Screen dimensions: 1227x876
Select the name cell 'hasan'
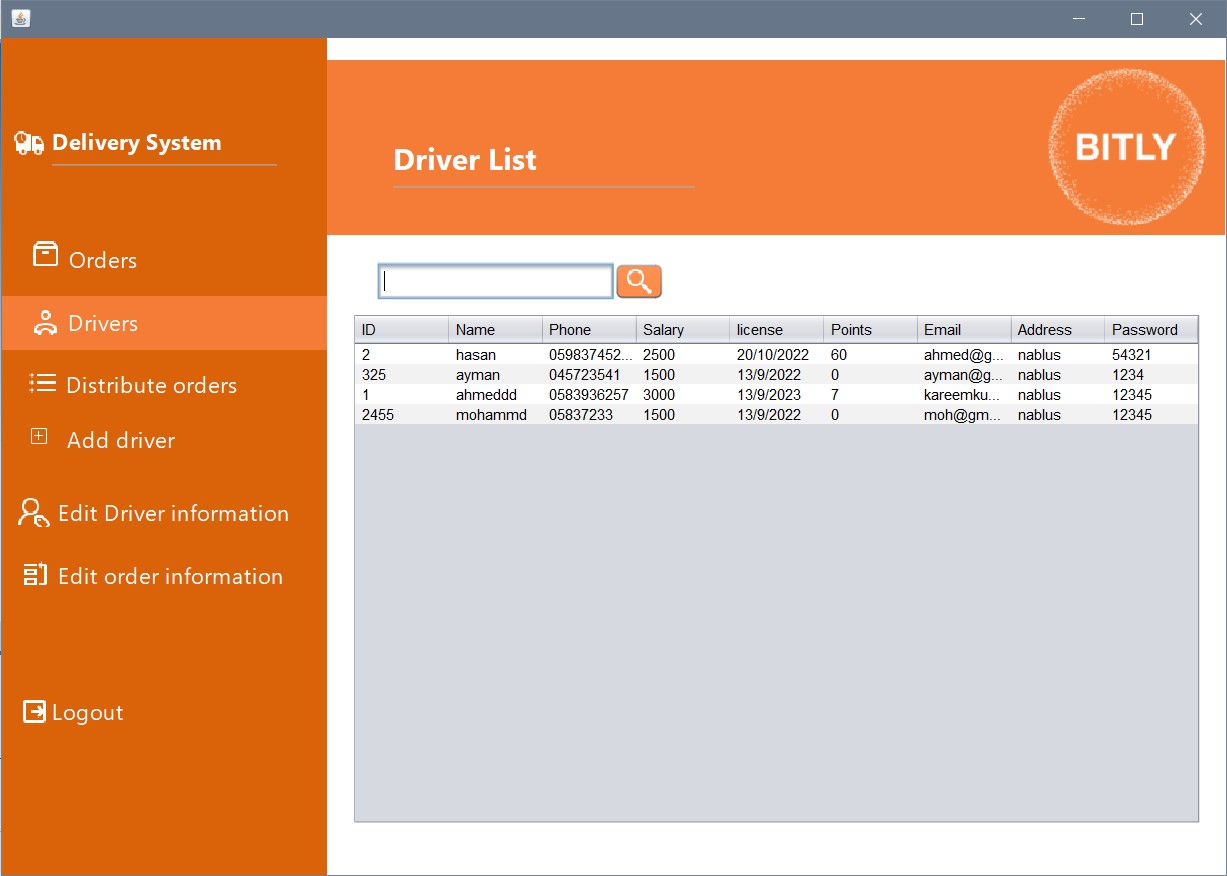(x=496, y=355)
